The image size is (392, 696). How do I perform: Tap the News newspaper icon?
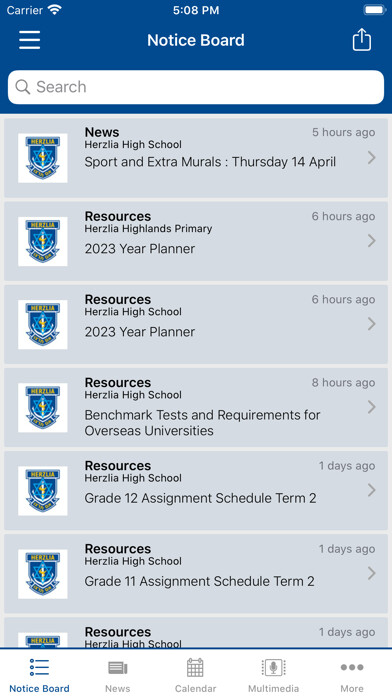(118, 668)
